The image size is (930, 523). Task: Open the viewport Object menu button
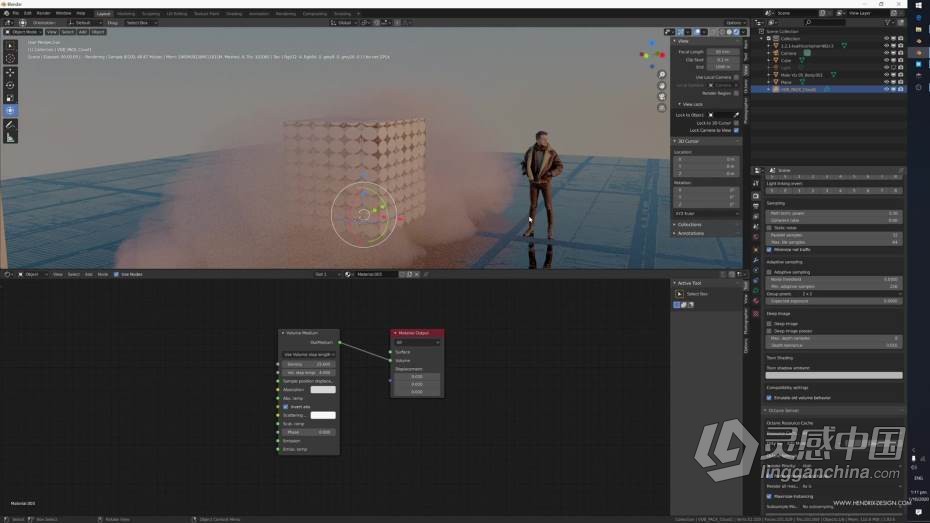pyautogui.click(x=98, y=32)
